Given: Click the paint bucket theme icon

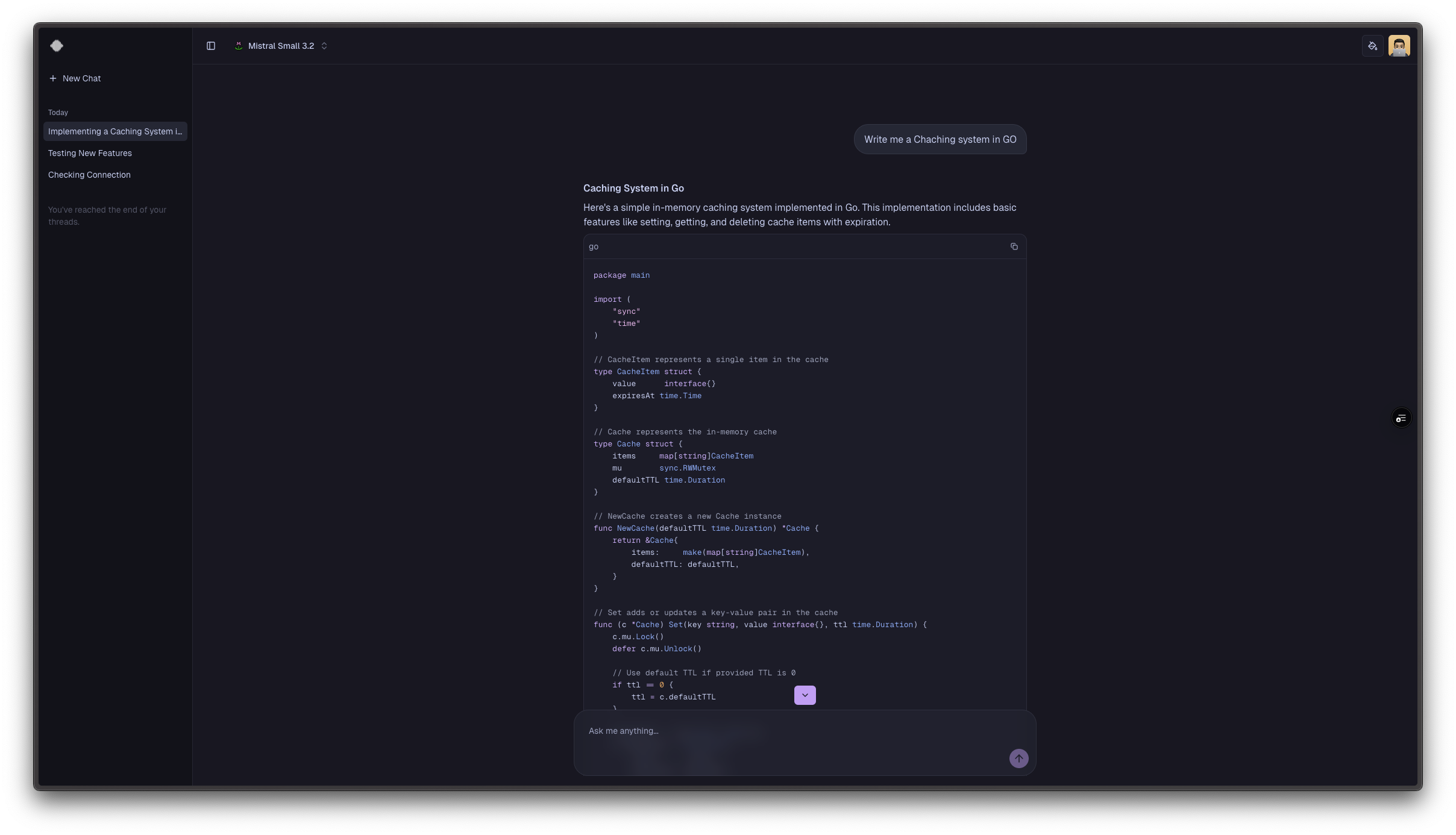Looking at the screenshot, I should [1372, 46].
